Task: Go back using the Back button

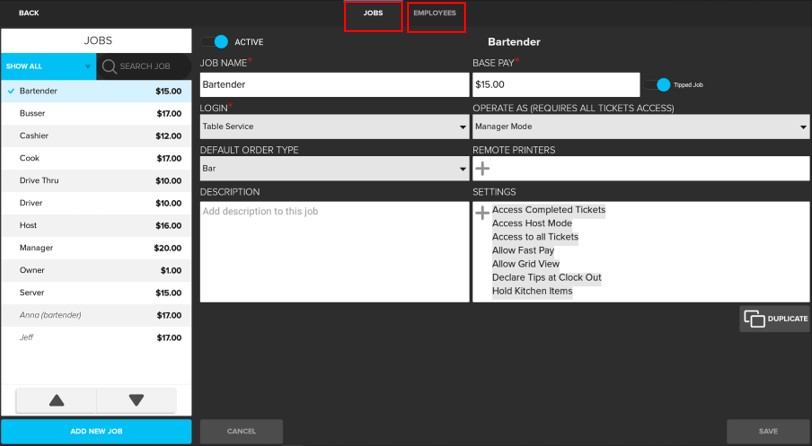Action: point(29,13)
